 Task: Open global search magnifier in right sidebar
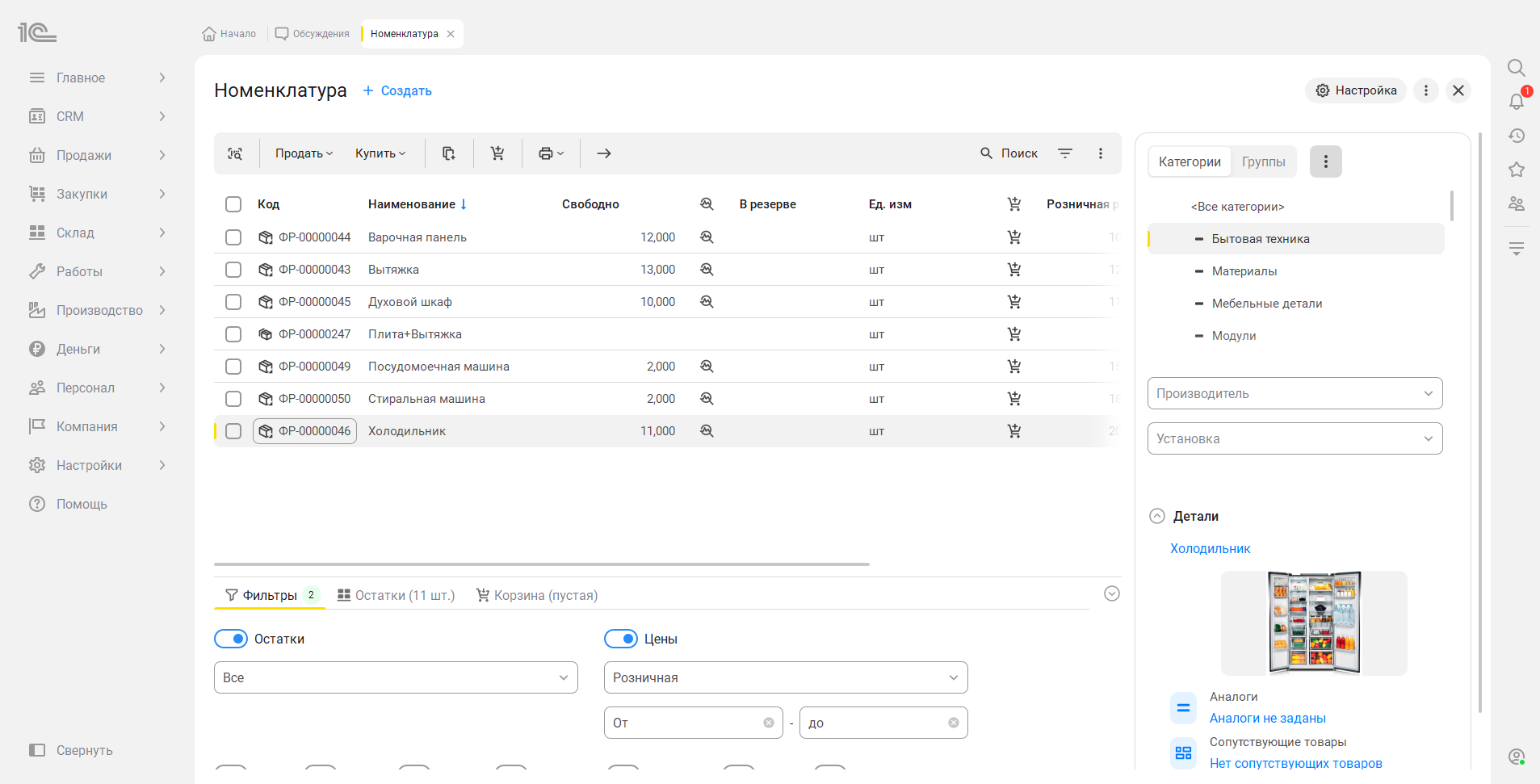[x=1517, y=68]
